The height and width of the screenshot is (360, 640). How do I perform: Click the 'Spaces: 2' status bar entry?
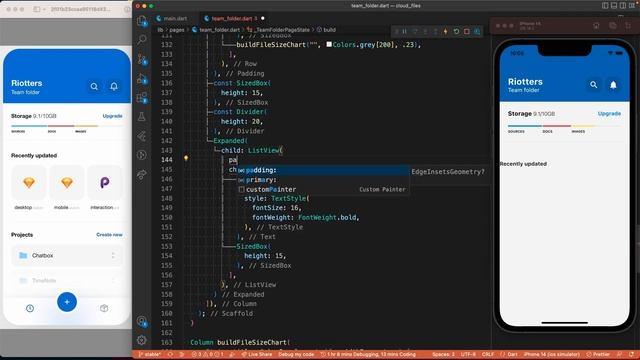coord(443,354)
